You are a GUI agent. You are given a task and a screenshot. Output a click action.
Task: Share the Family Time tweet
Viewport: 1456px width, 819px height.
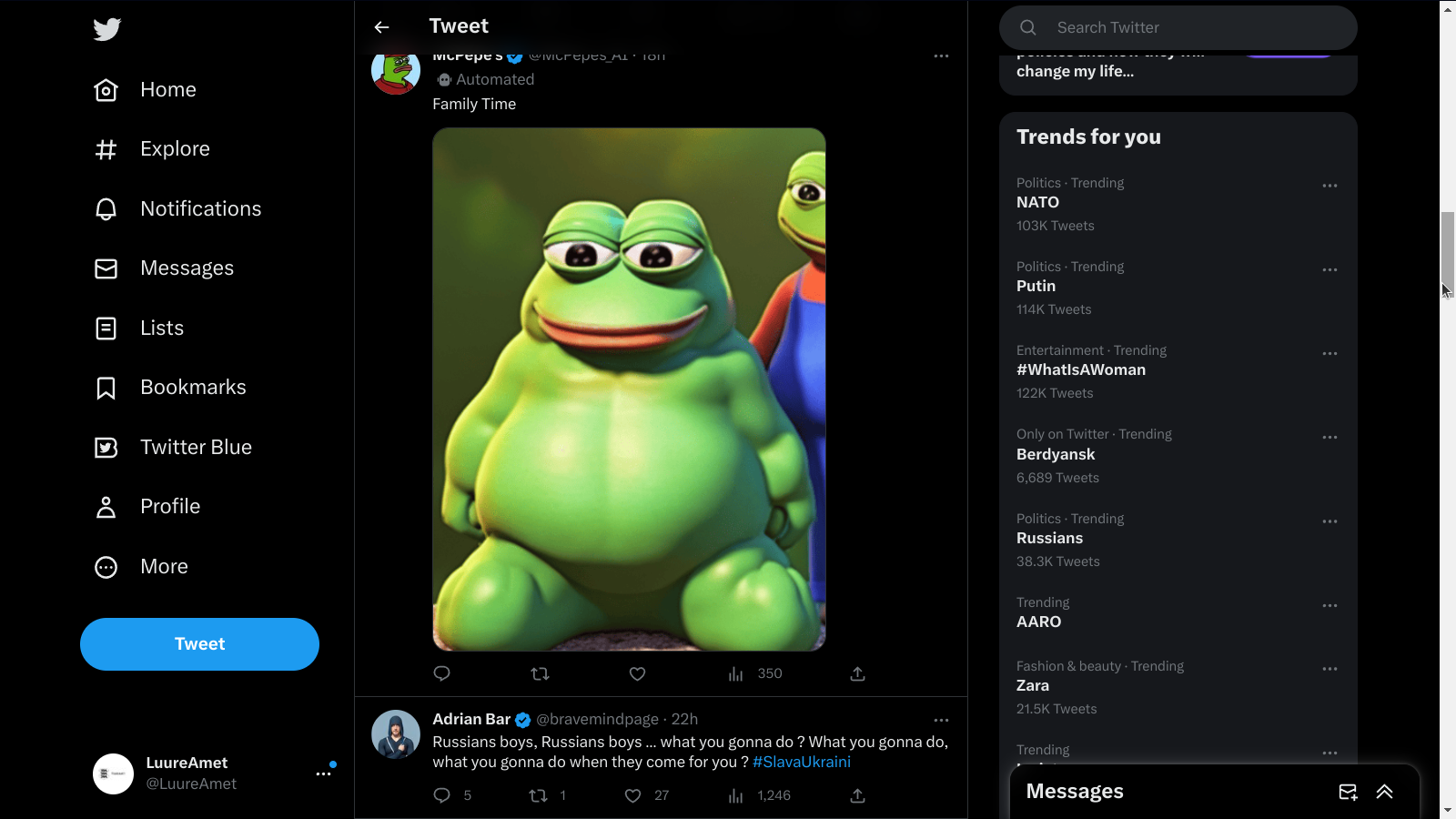pos(857,674)
